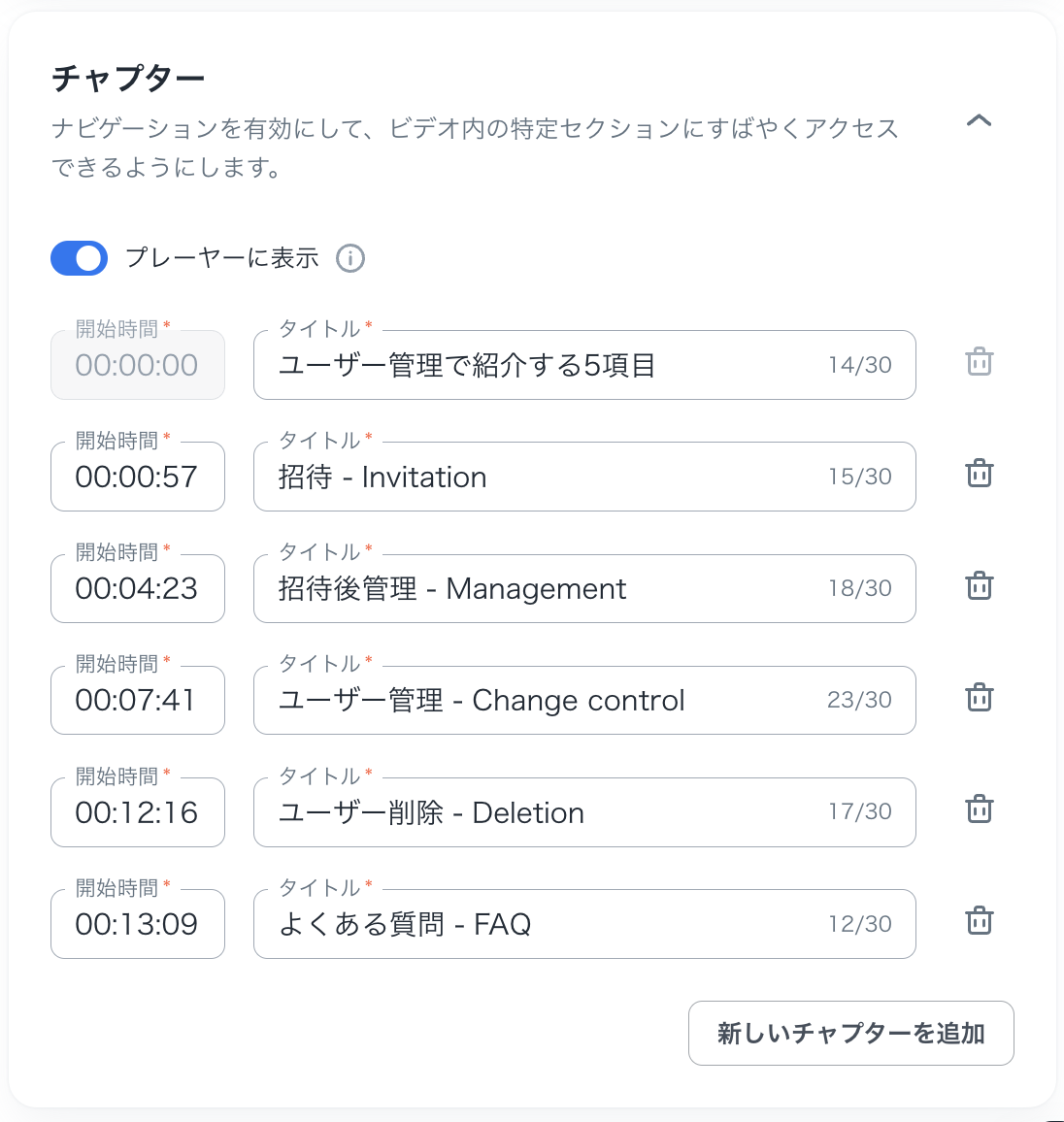Click the 00:07:41 start time field

coord(137,700)
